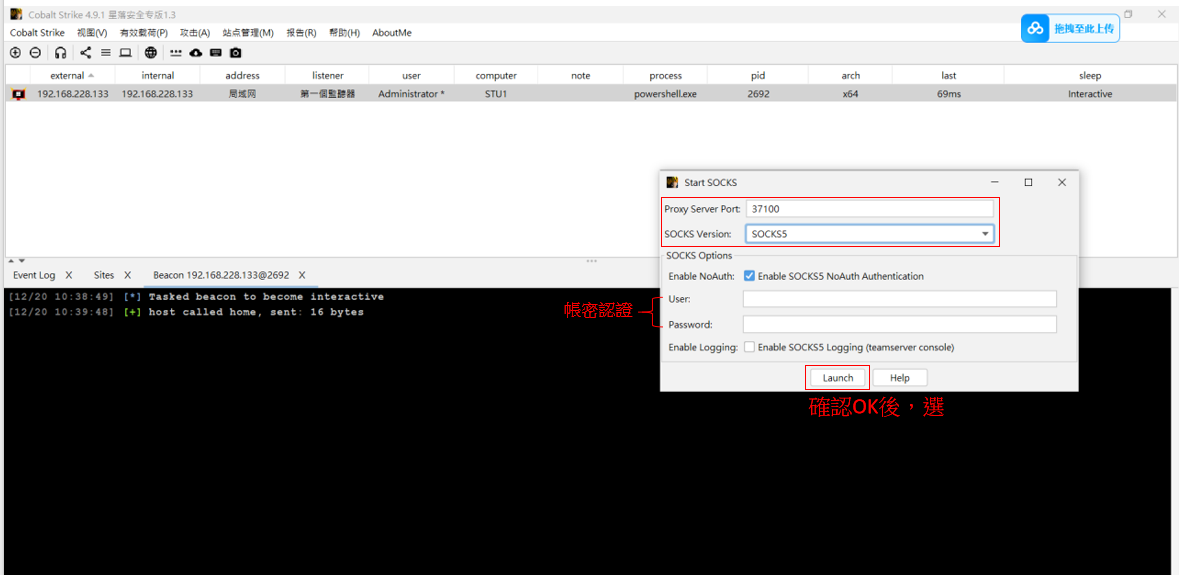Screen dimensions: 1179x575
Task: Sort by last column header
Action: (948, 75)
